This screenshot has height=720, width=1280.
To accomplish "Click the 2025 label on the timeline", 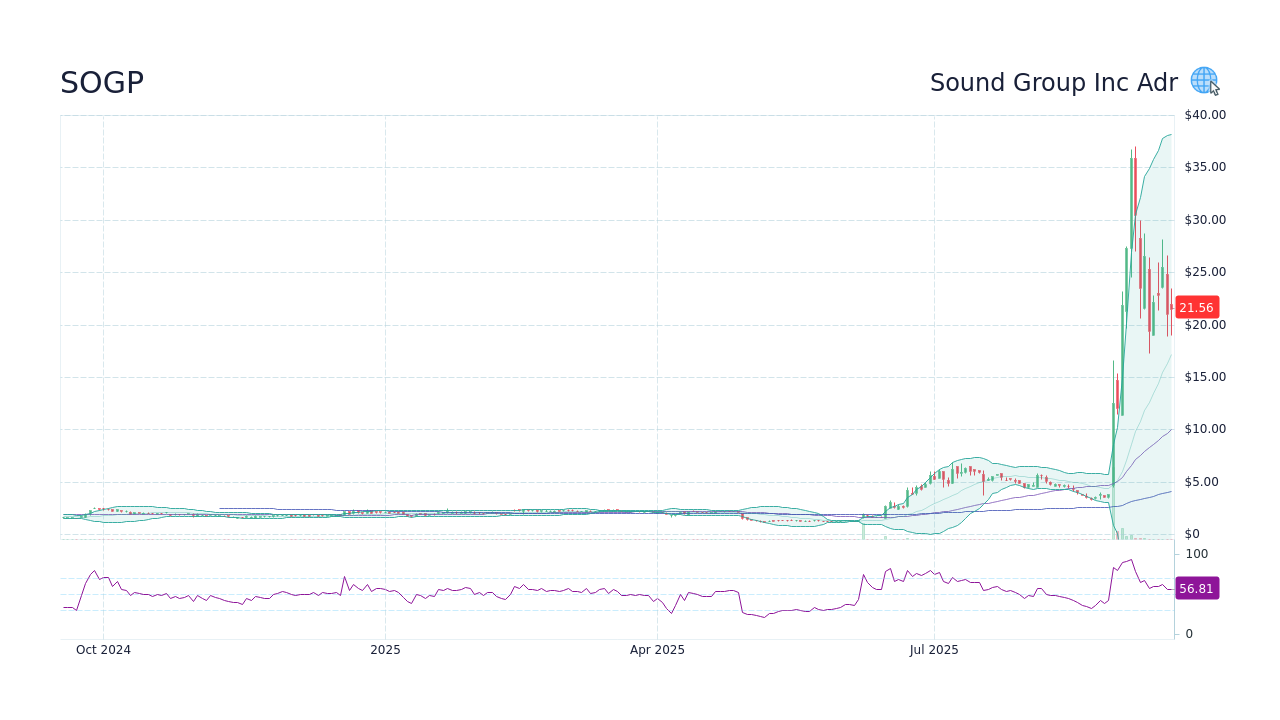I will pos(385,650).
